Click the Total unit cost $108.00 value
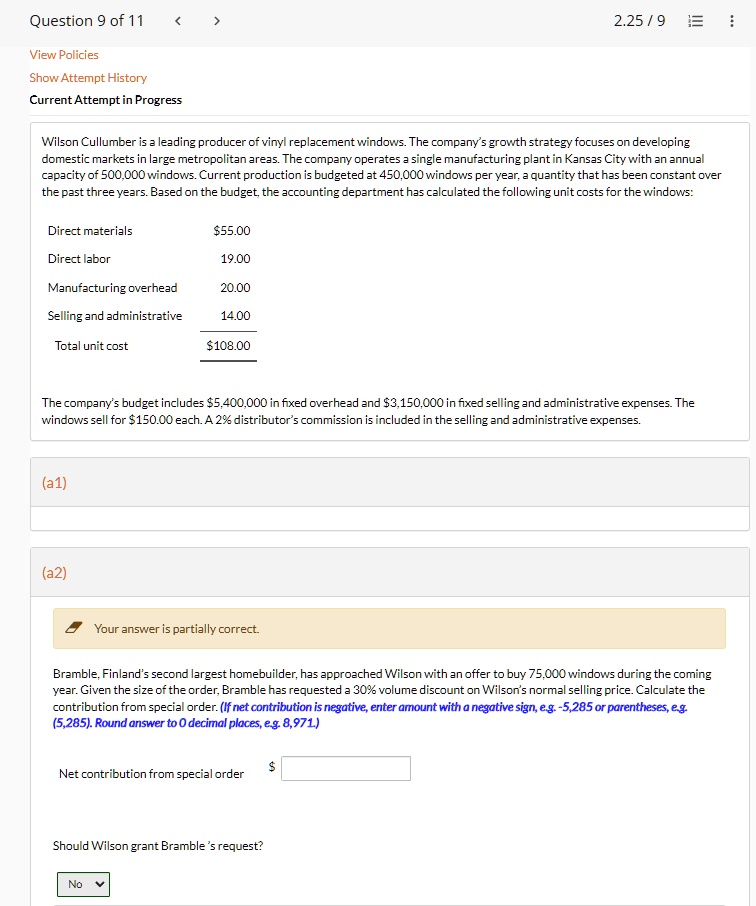Image resolution: width=756 pixels, height=906 pixels. pos(228,345)
